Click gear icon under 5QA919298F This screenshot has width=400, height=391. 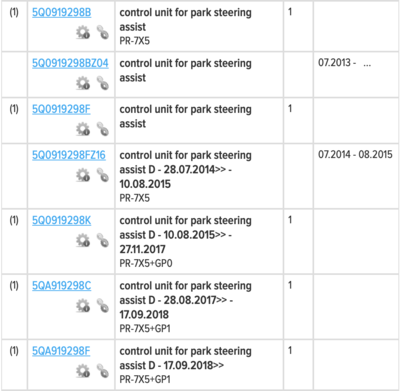click(83, 371)
